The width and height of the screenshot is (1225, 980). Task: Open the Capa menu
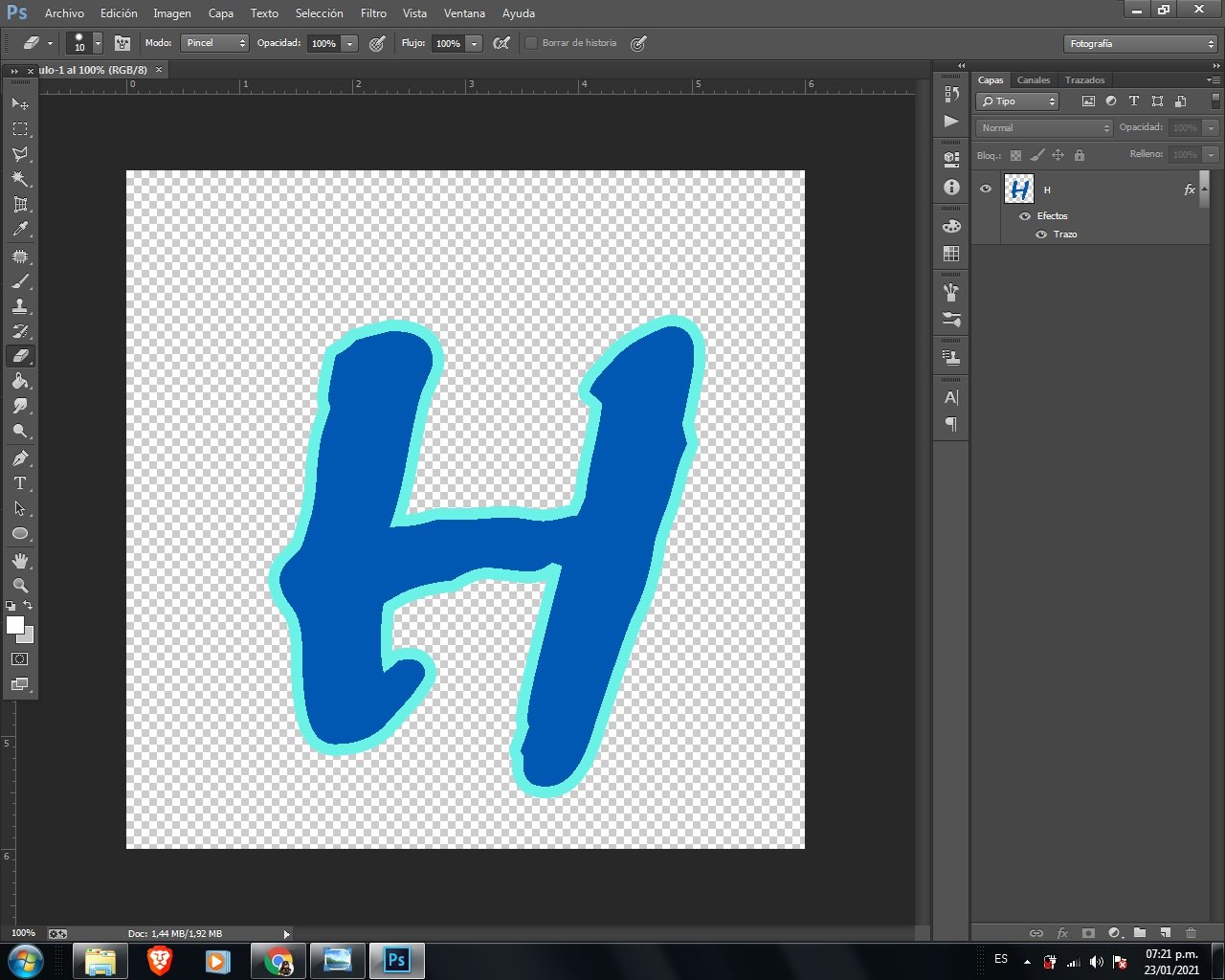tap(221, 13)
